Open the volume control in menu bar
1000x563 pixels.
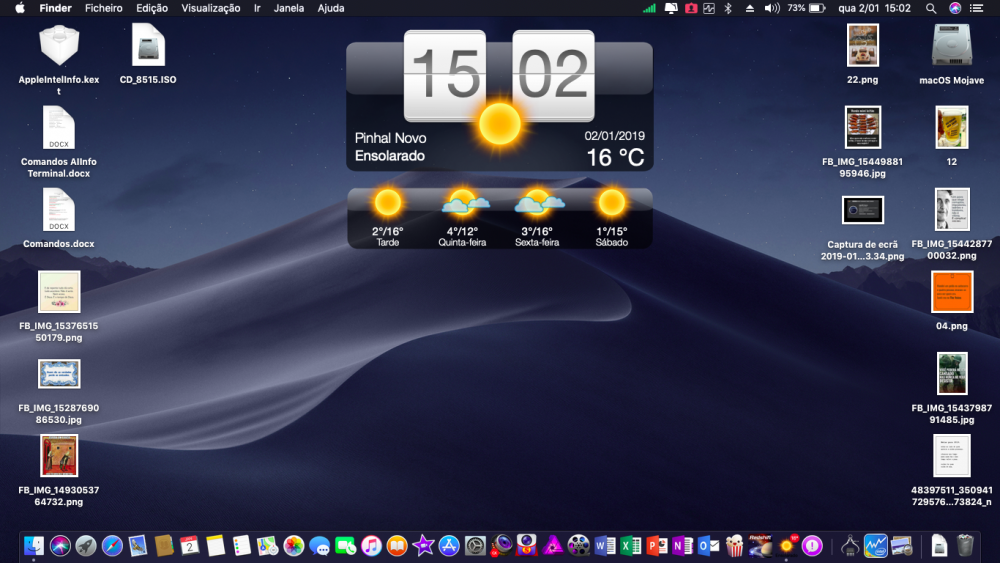pyautogui.click(x=772, y=8)
